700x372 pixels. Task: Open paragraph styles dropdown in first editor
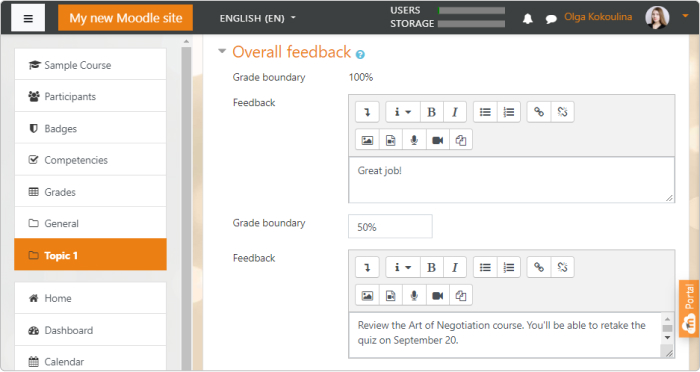point(403,112)
